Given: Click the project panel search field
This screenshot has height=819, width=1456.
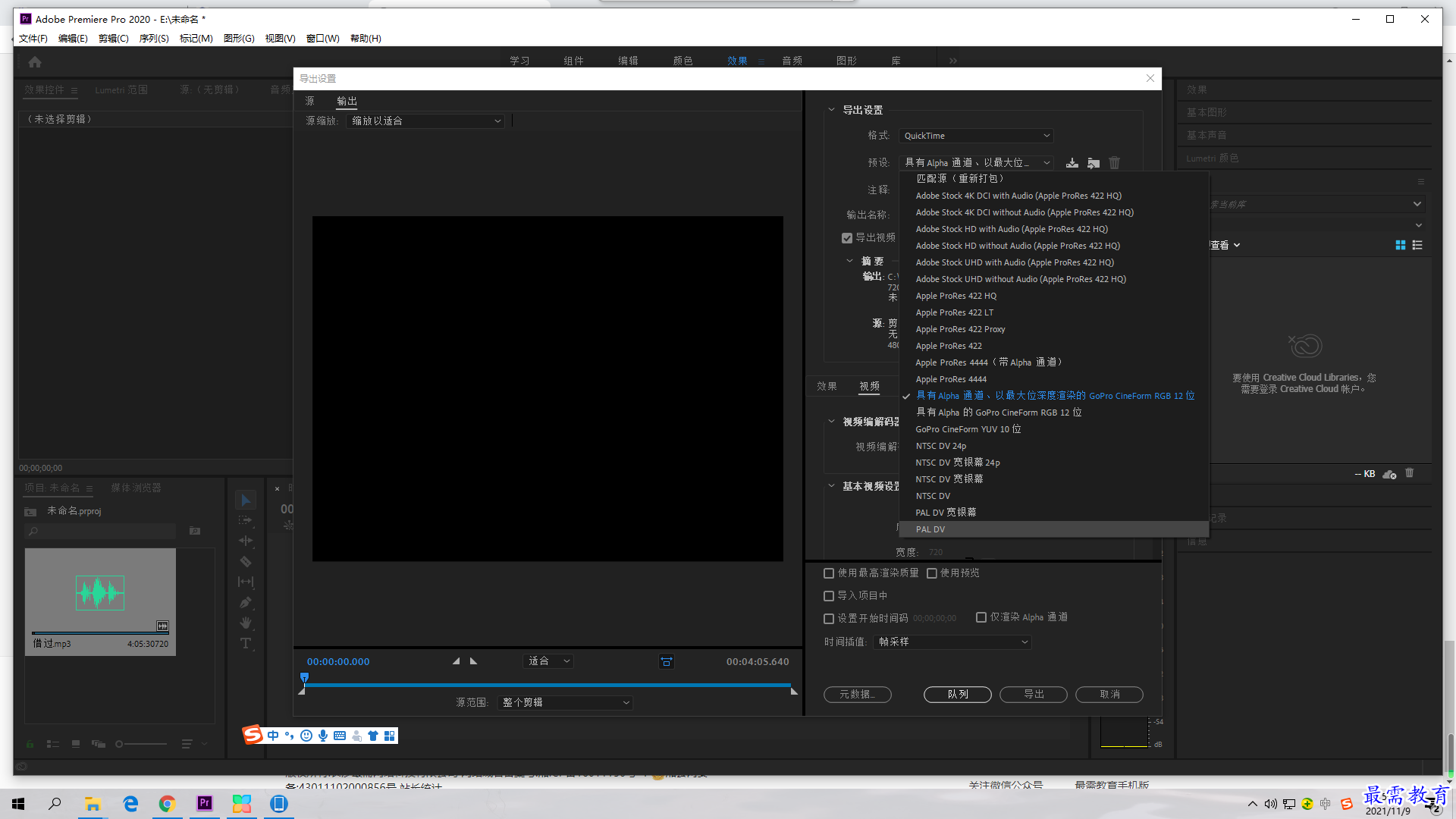Looking at the screenshot, I should tap(101, 532).
